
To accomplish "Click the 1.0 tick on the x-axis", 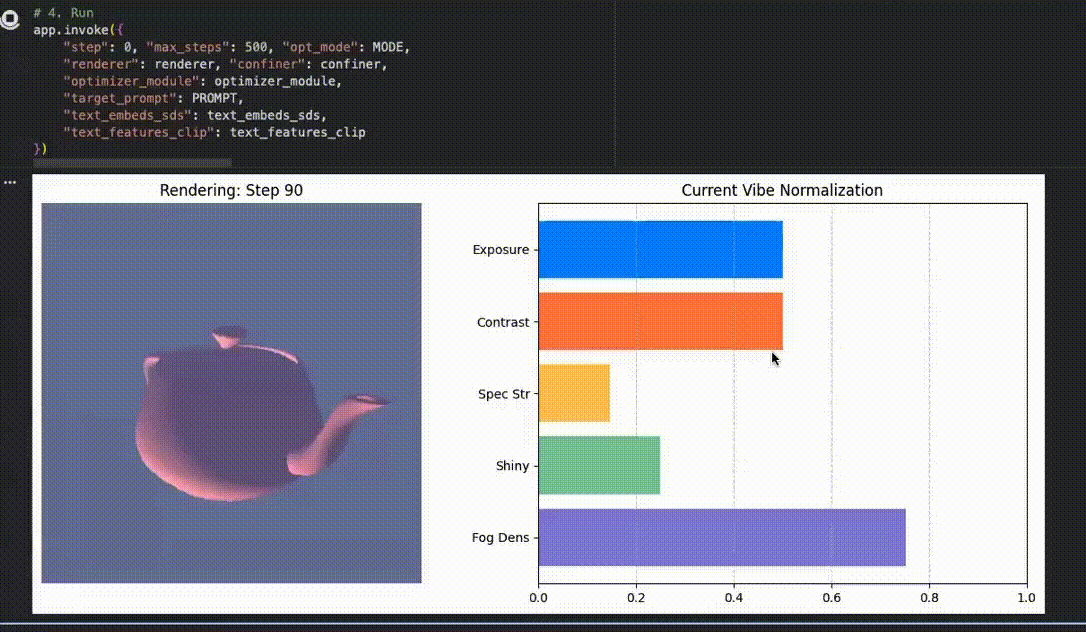I will pos(1026,598).
